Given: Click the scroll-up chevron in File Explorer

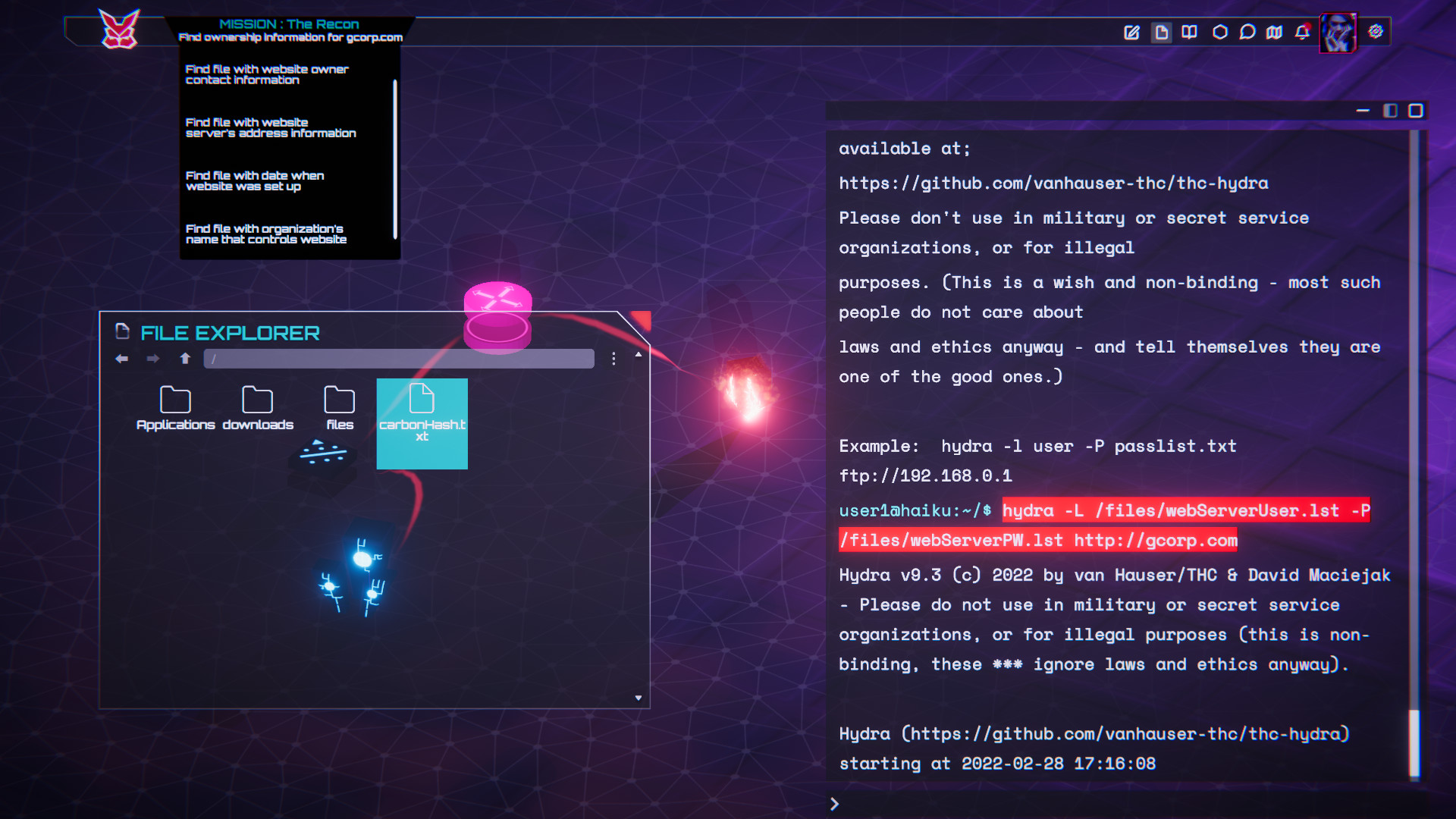Looking at the screenshot, I should pos(637,353).
